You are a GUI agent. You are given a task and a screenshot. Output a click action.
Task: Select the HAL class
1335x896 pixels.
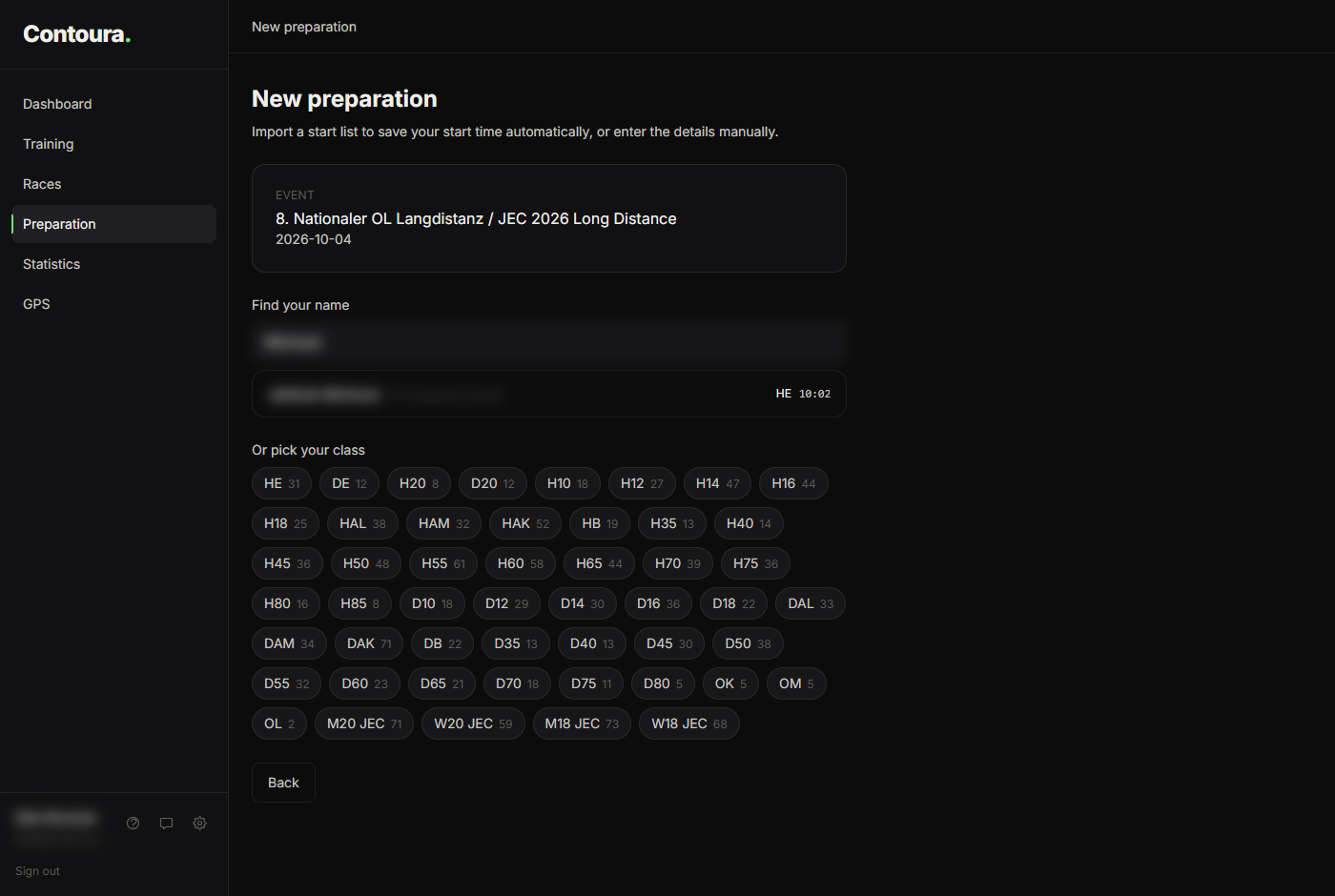[x=362, y=523]
